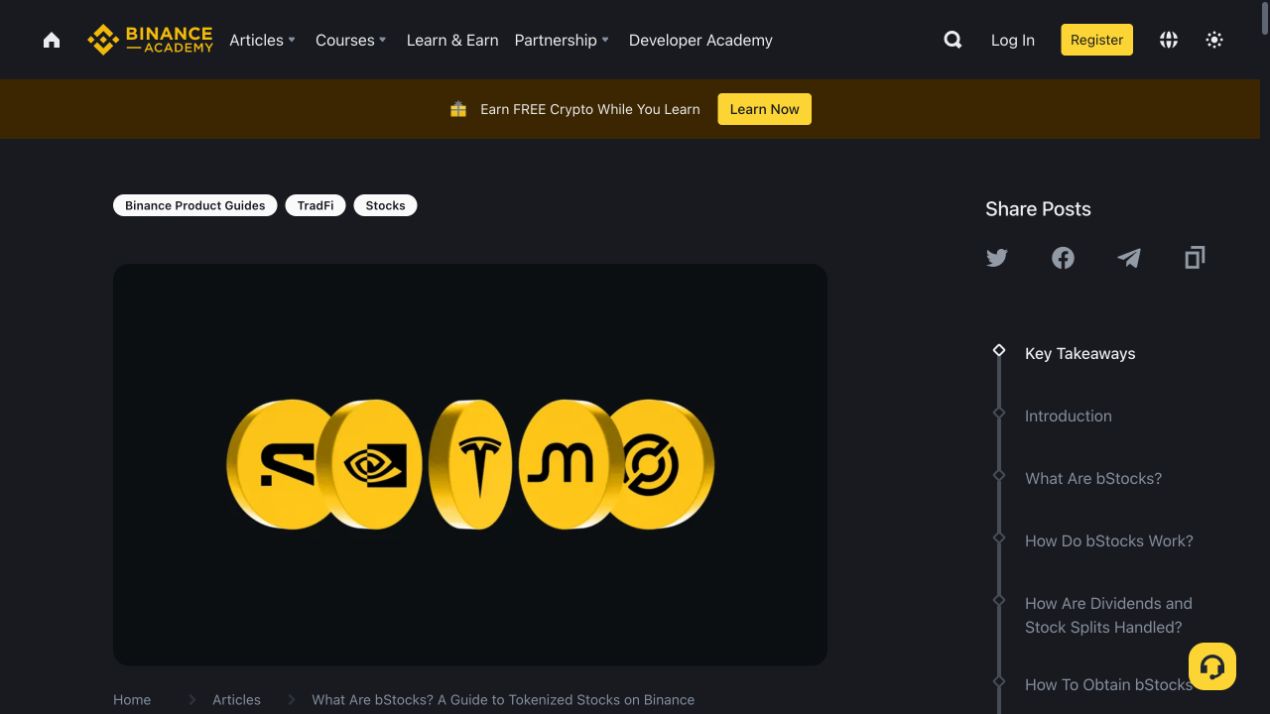This screenshot has width=1270, height=714.
Task: Open the Learn & Earn page
Action: 452,40
